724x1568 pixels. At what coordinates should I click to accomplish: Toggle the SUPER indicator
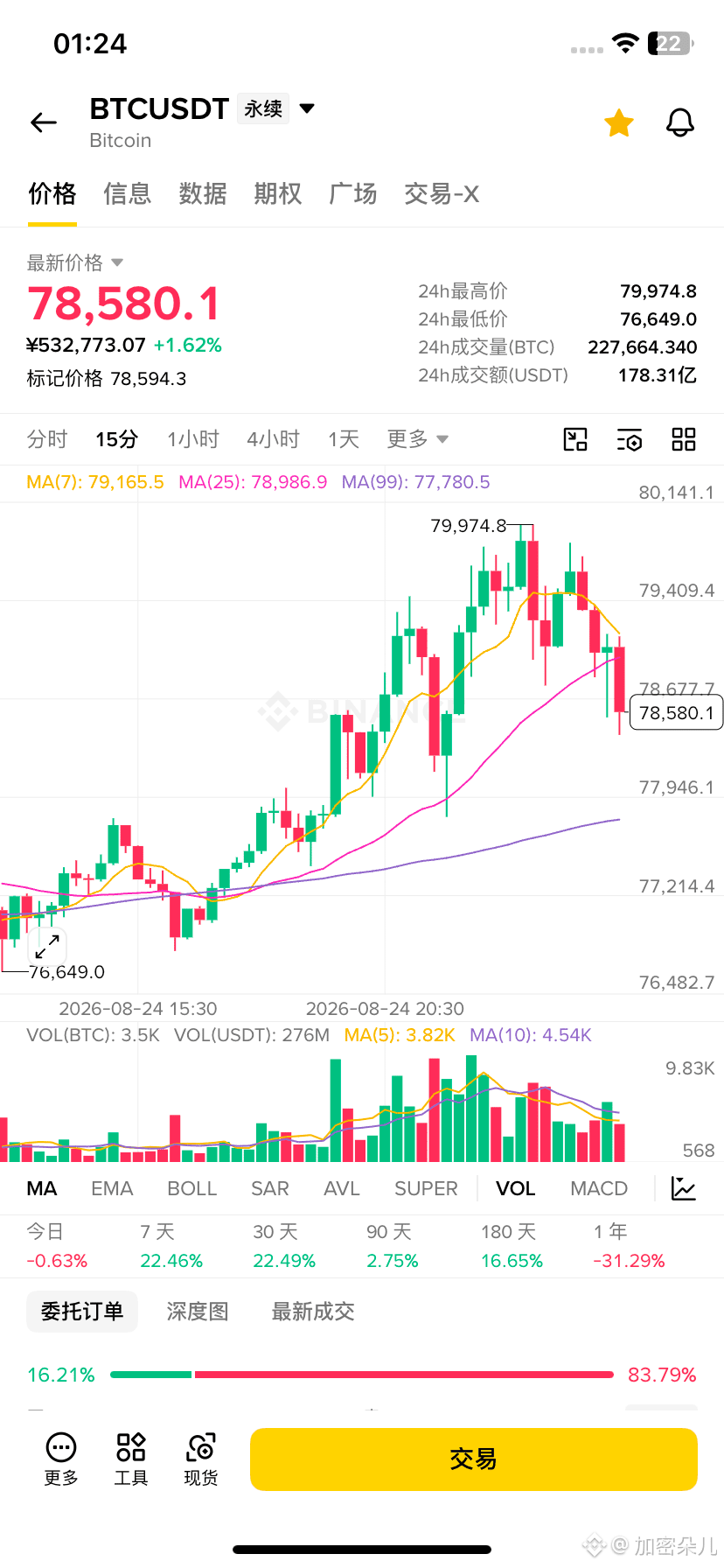pyautogui.click(x=426, y=1188)
